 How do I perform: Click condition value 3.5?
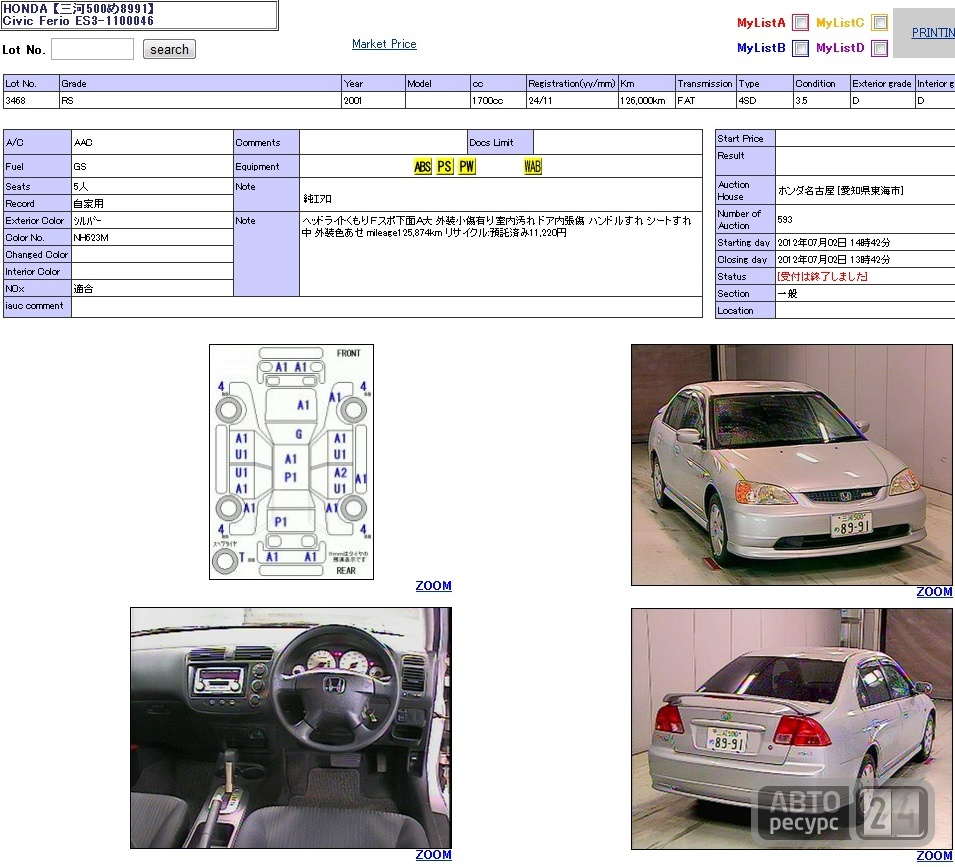(801, 100)
